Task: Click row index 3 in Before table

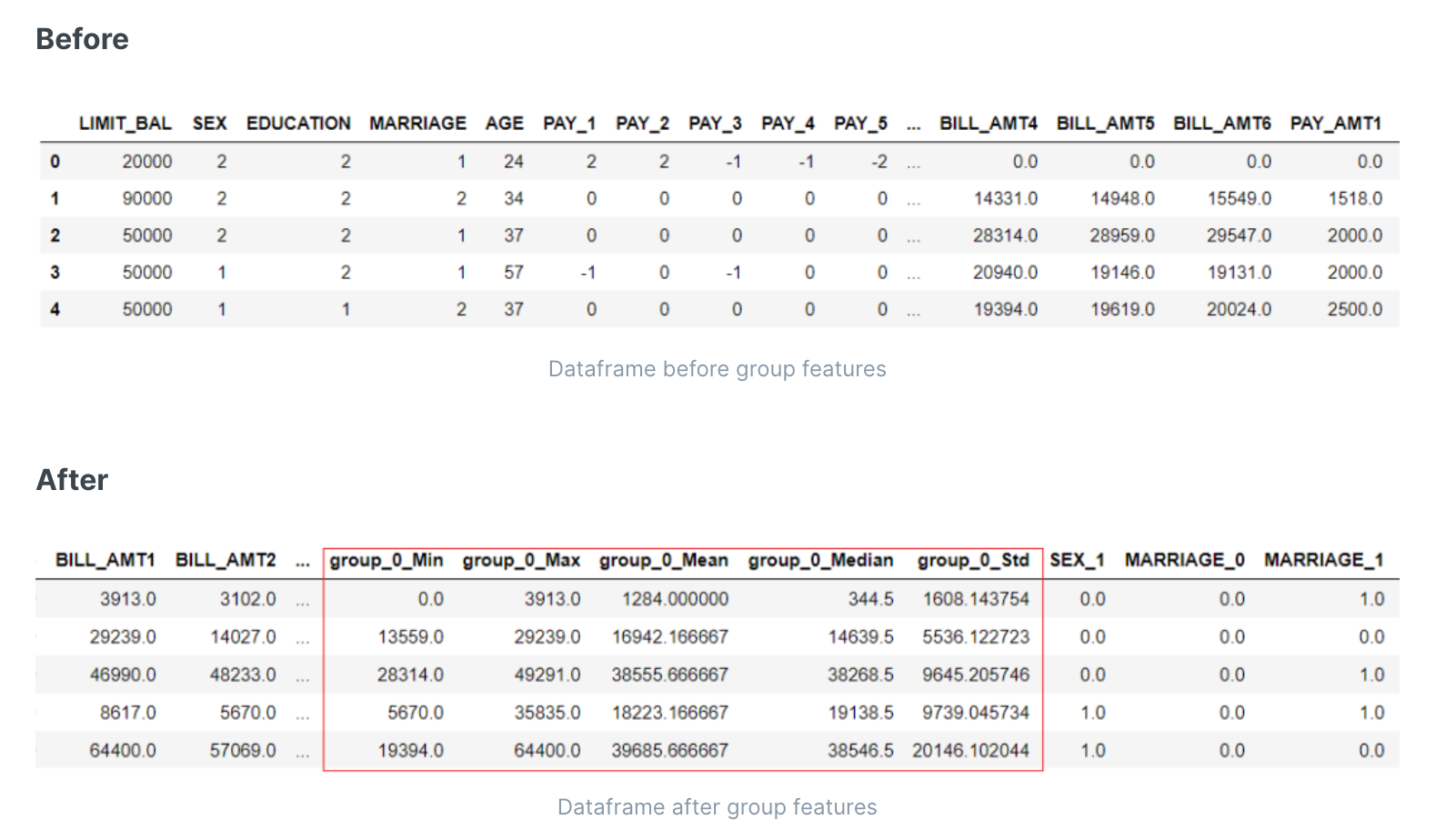Action: click(55, 273)
